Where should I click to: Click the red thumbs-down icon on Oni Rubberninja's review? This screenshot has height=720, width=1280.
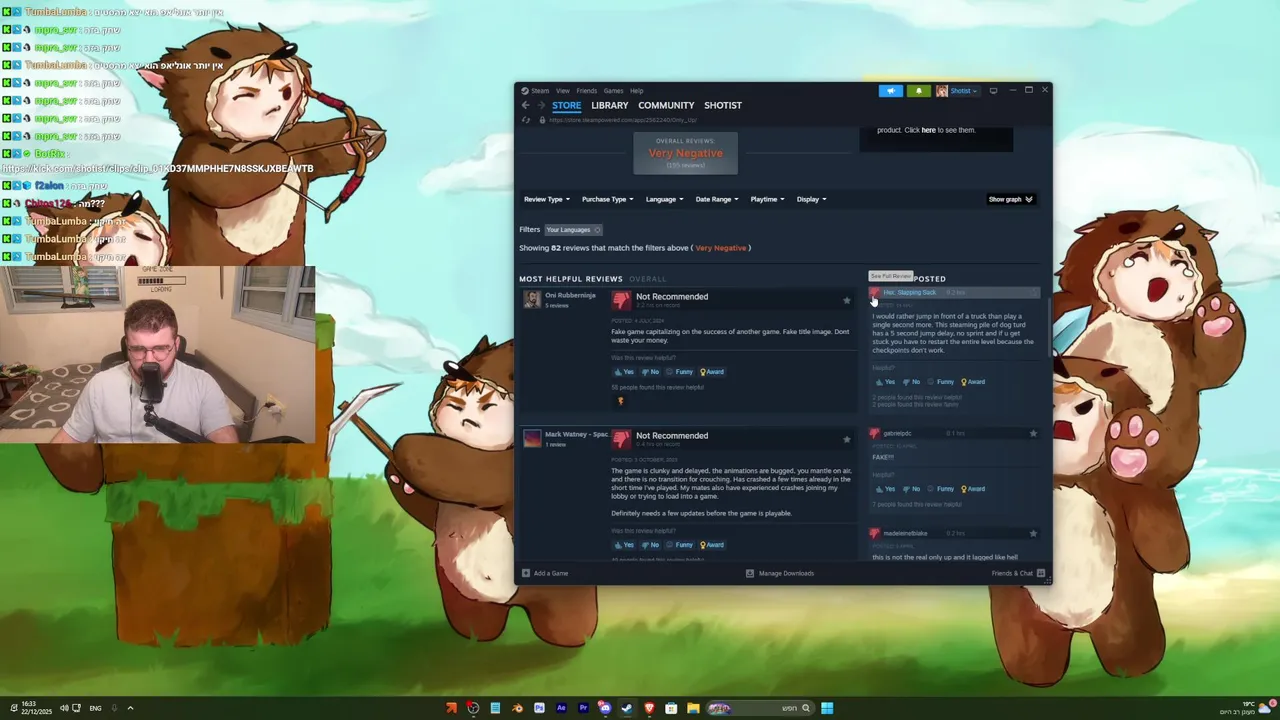click(621, 300)
